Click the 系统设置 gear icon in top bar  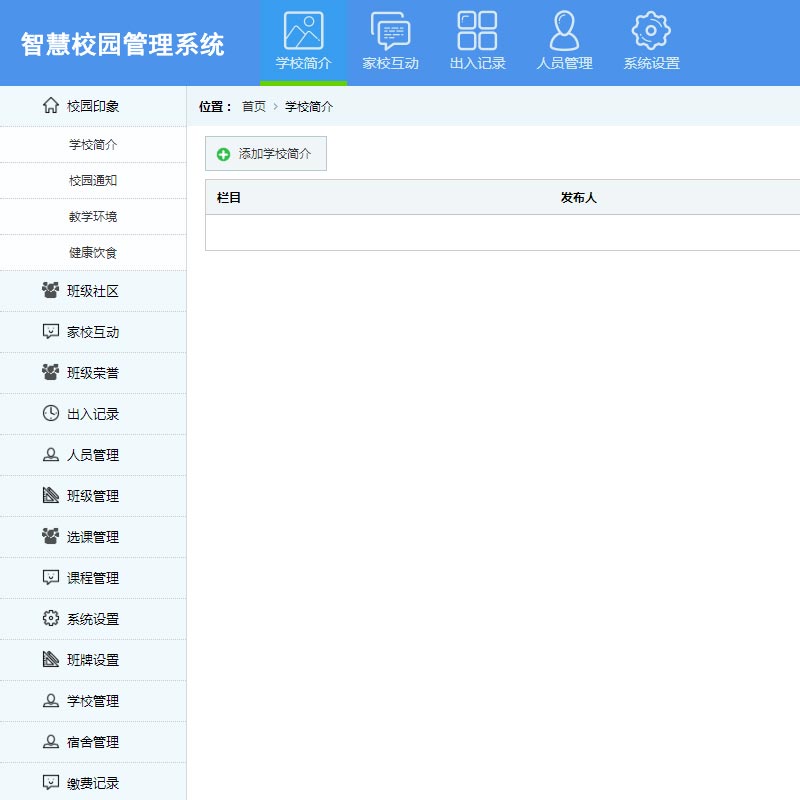651,31
